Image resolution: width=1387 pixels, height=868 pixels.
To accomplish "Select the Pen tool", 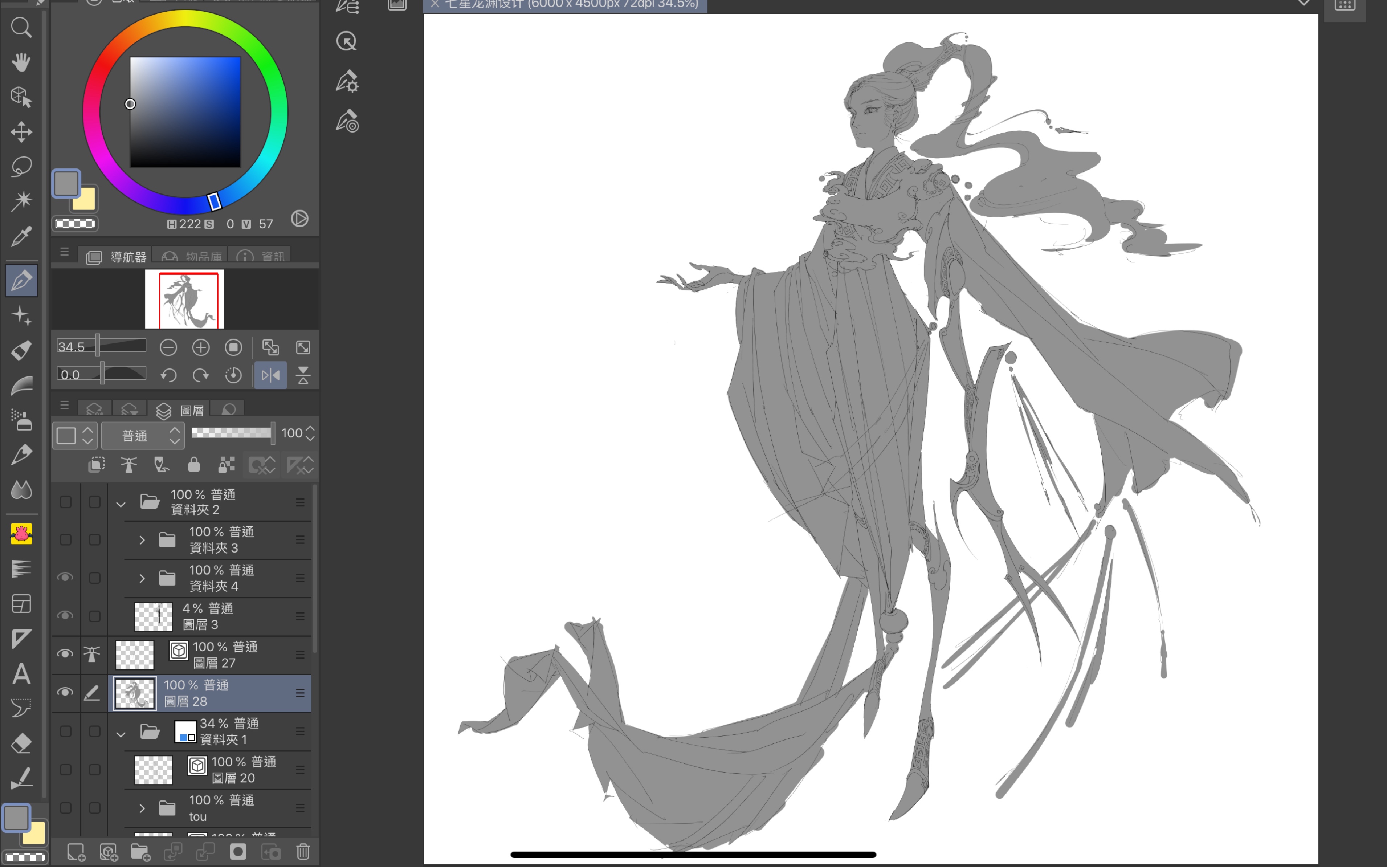I will pos(21,281).
